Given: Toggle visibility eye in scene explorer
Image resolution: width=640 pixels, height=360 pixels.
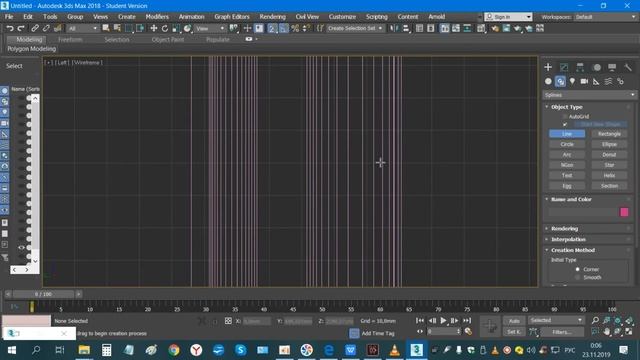Looking at the screenshot, I should [21, 247].
